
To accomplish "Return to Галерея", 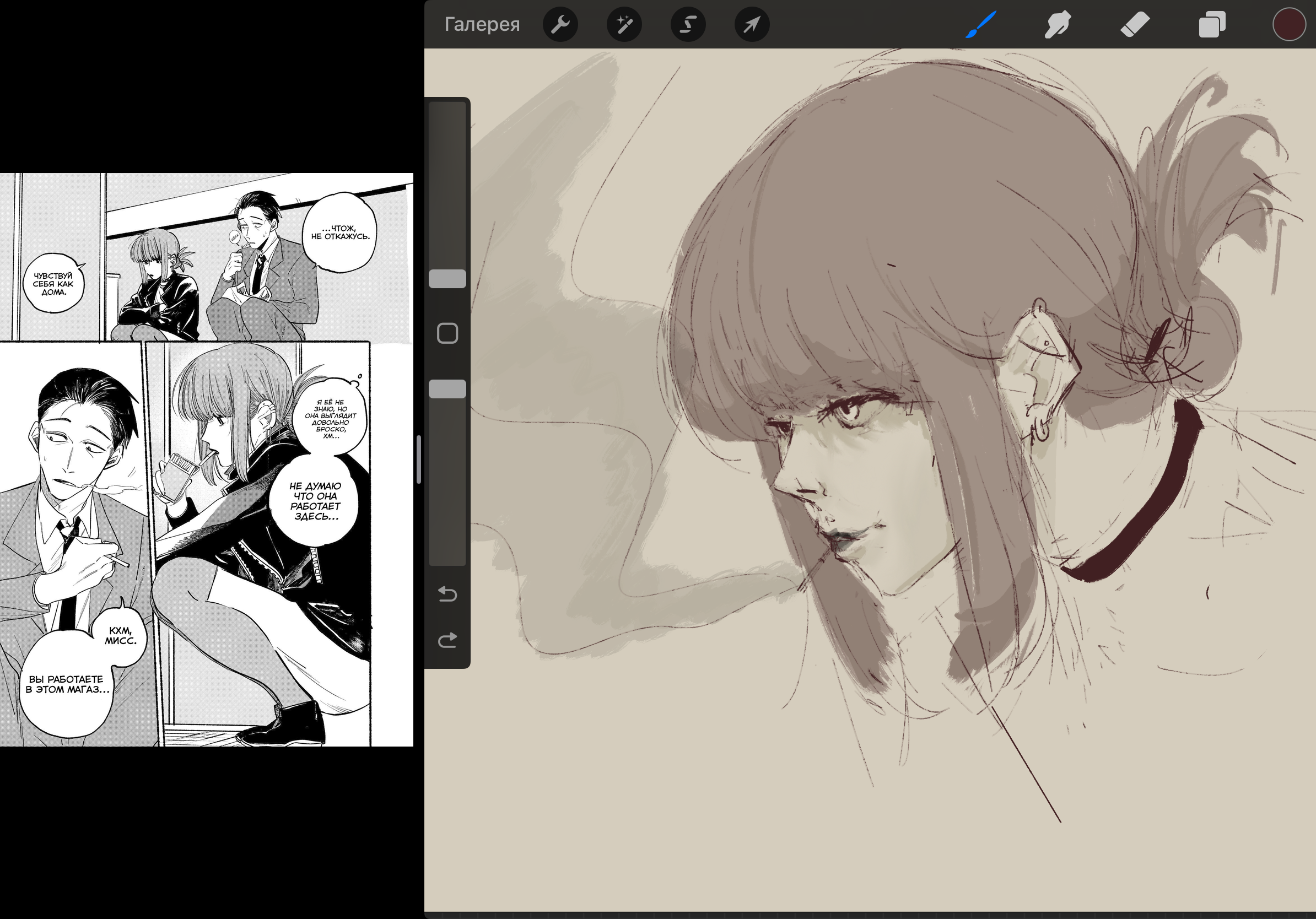I will [482, 25].
